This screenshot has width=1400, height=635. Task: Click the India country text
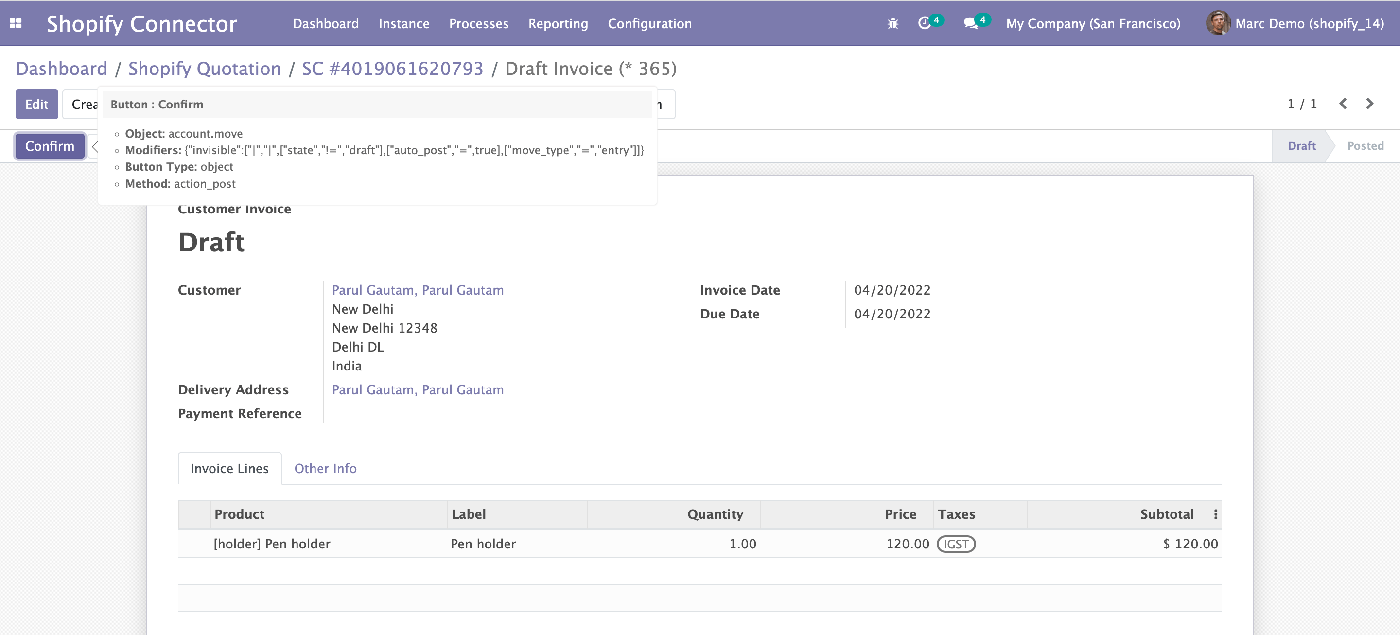347,366
